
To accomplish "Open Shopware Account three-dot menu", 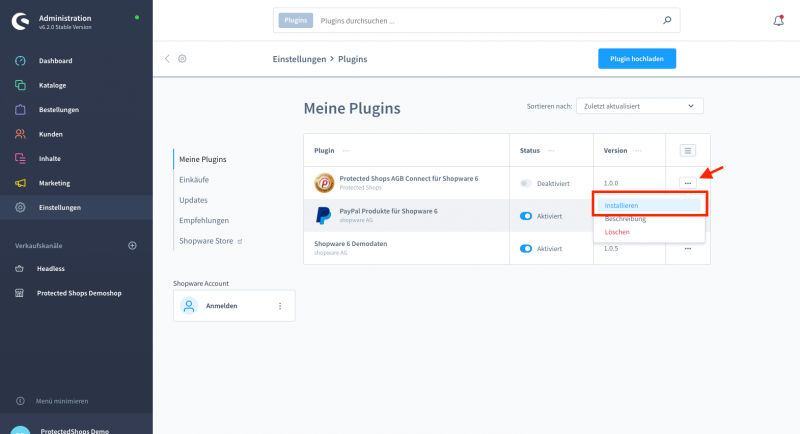I will click(x=280, y=306).
